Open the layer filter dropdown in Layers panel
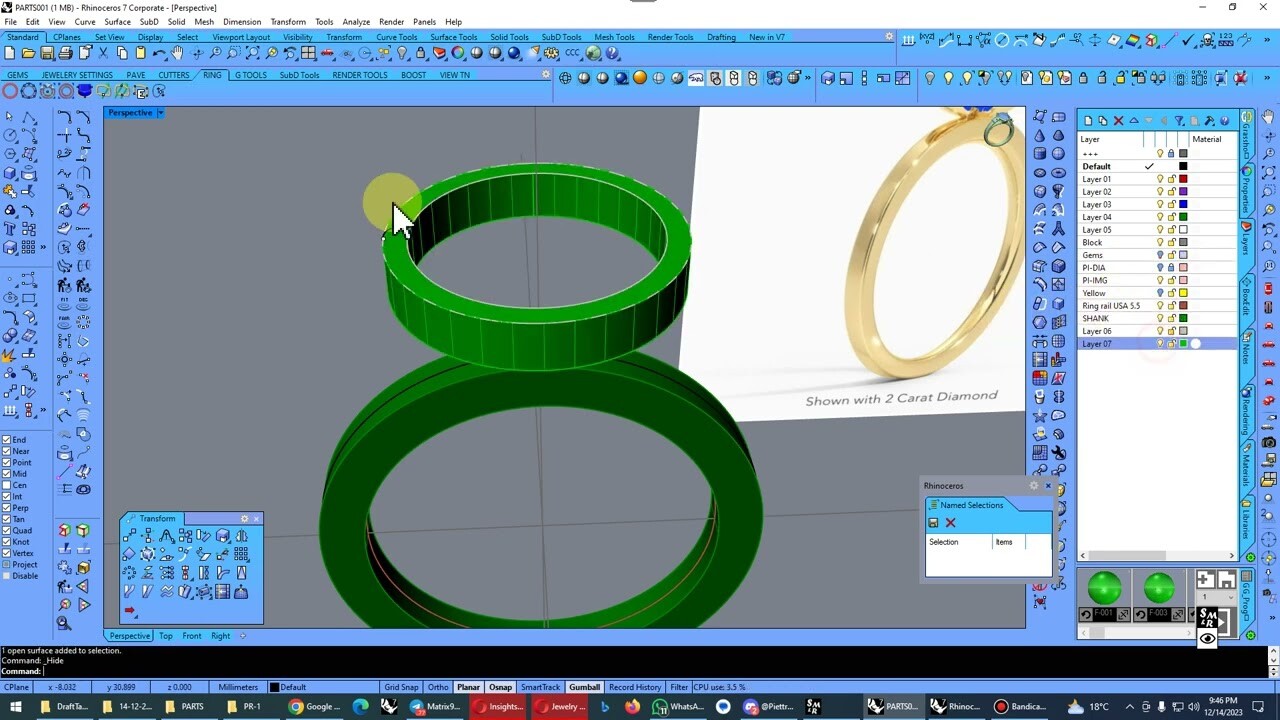The image size is (1280, 720). 1179,120
